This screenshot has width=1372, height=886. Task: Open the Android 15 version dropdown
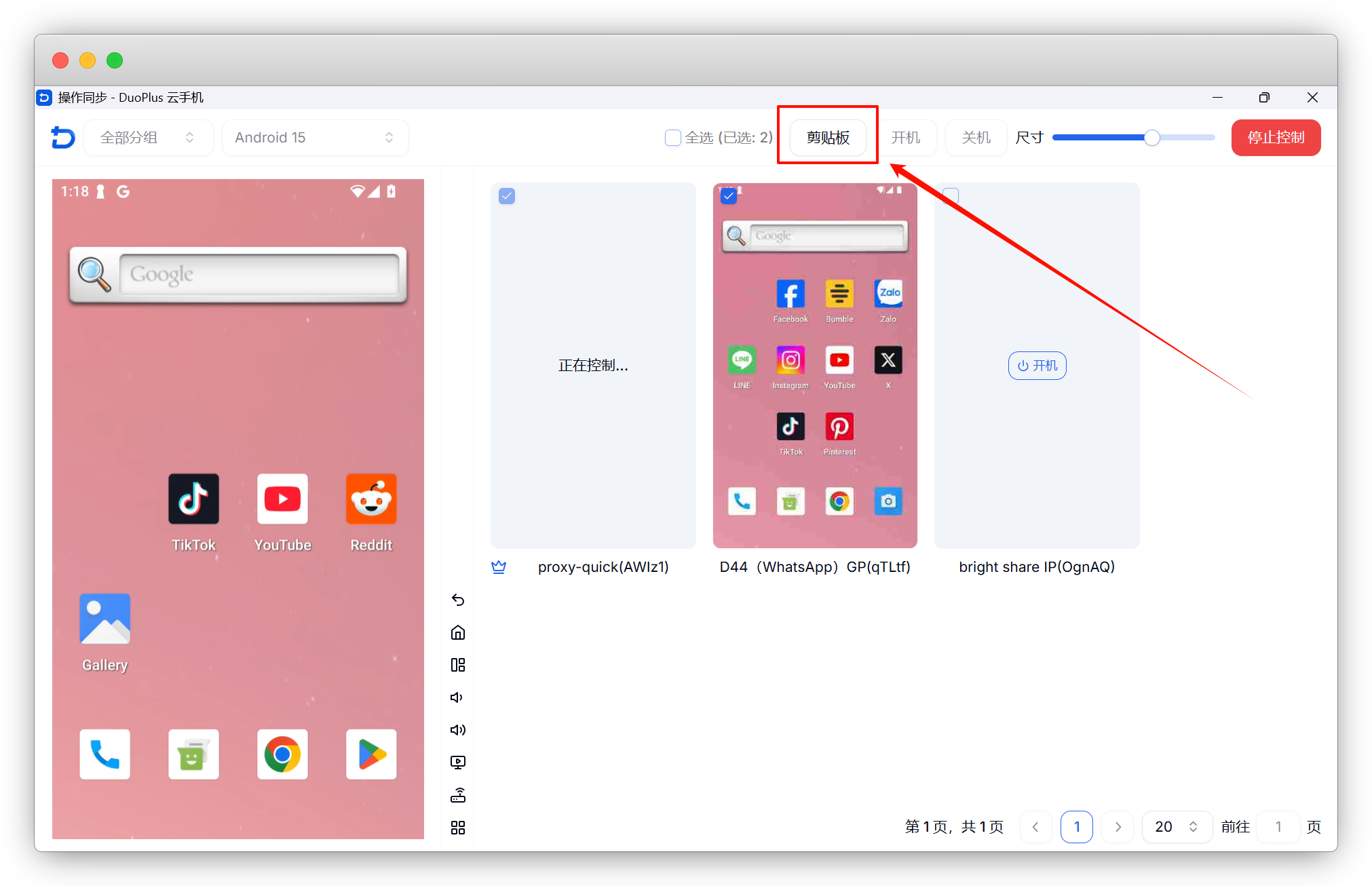315,138
